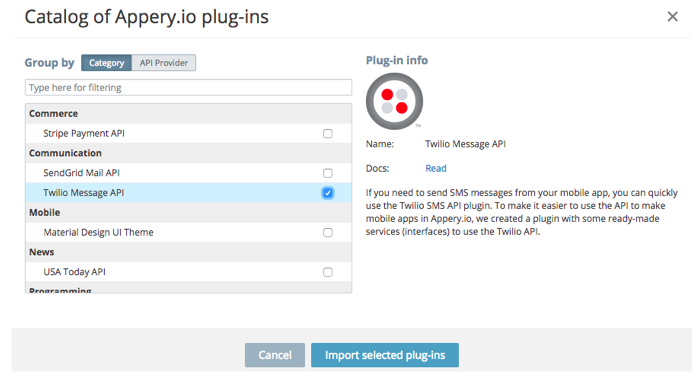Select the Stripe Payment API row
700x381 pixels.
coord(188,134)
